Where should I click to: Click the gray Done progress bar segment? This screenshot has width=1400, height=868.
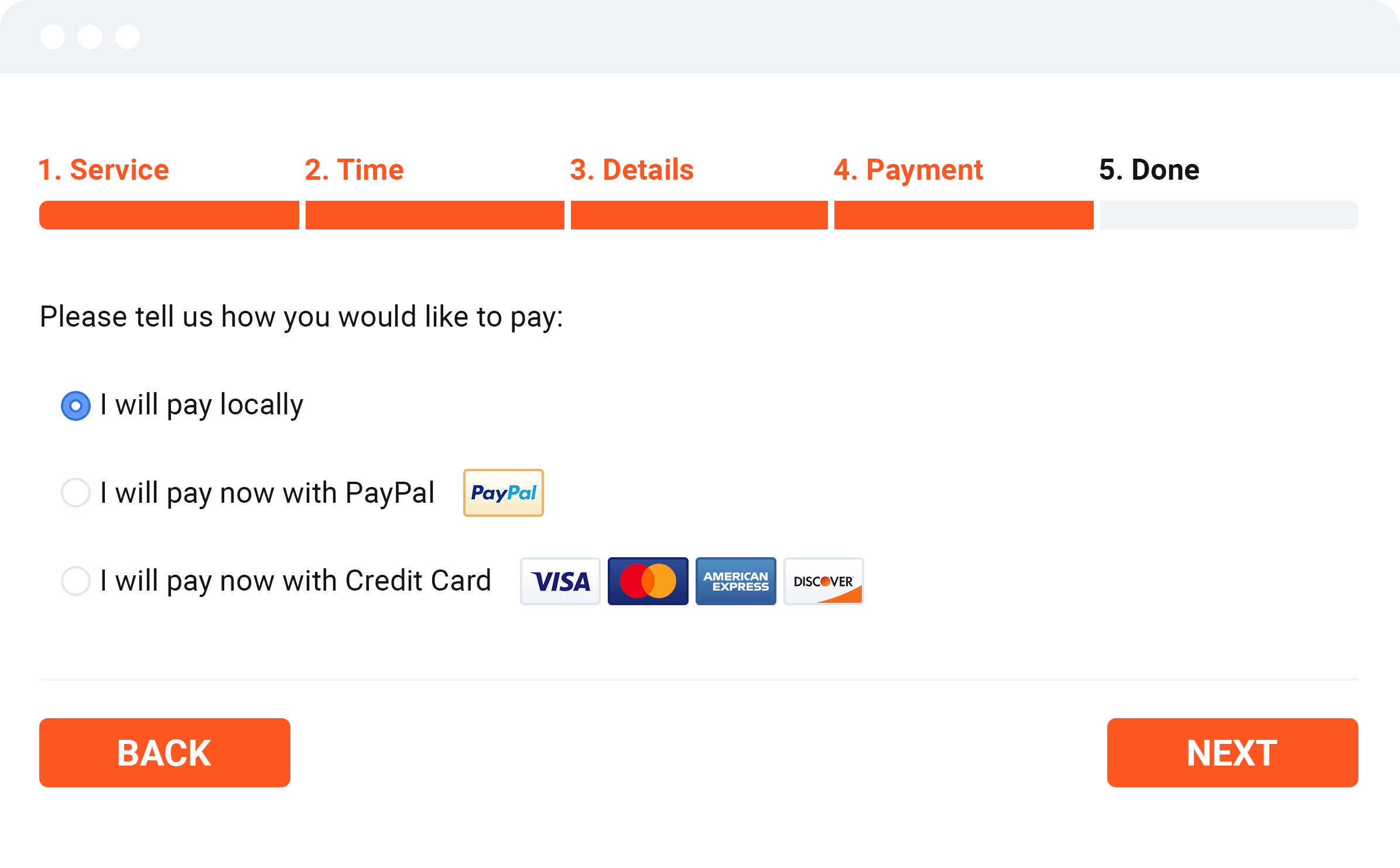click(x=1229, y=215)
